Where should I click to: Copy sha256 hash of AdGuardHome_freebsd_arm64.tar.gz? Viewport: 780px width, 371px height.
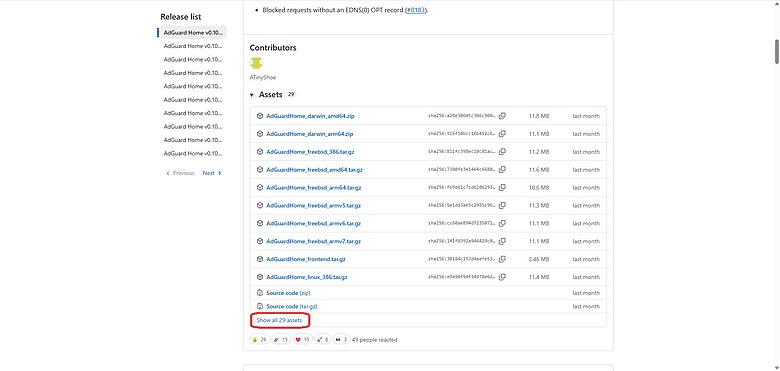[502, 187]
